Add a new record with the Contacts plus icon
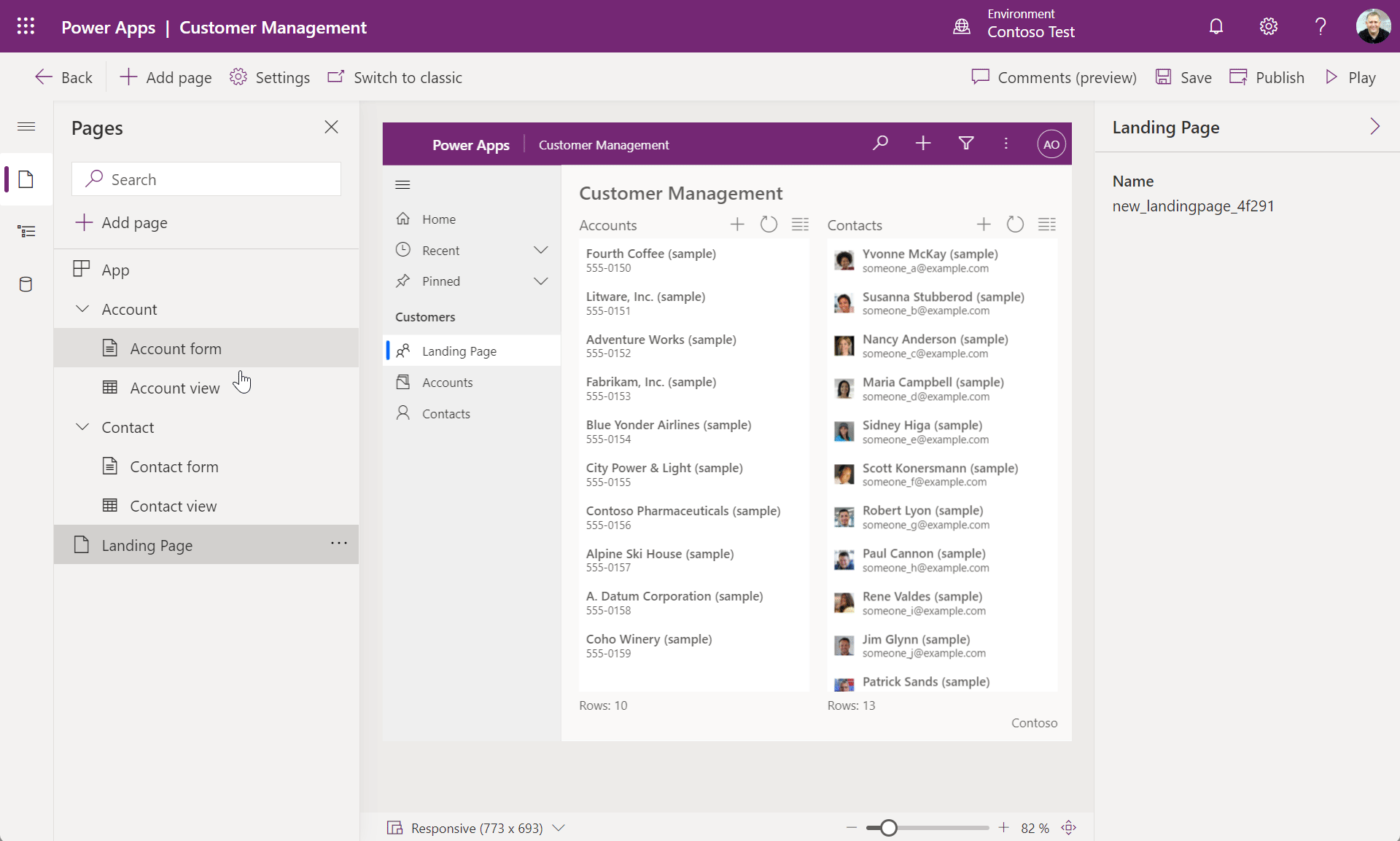The height and width of the screenshot is (841, 1400). pos(983,224)
